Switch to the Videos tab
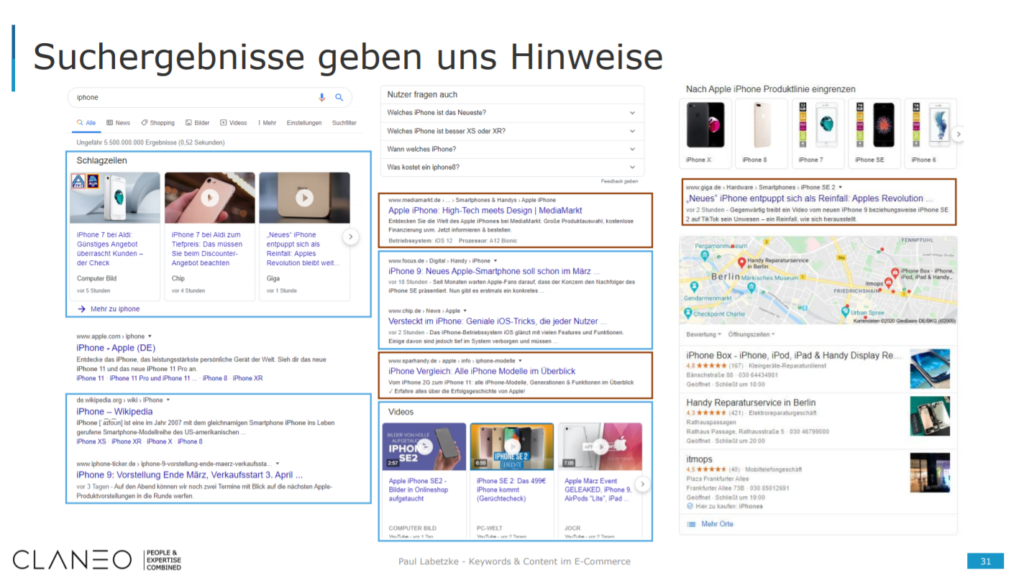The height and width of the screenshot is (575, 1024). point(233,123)
